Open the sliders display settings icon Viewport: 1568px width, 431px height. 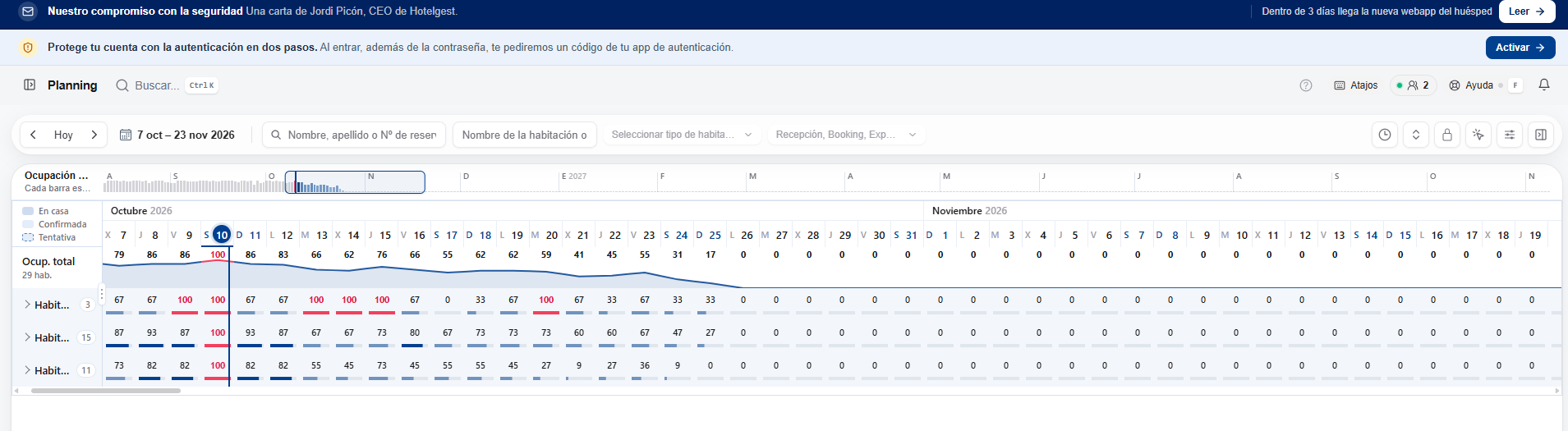tap(1510, 135)
